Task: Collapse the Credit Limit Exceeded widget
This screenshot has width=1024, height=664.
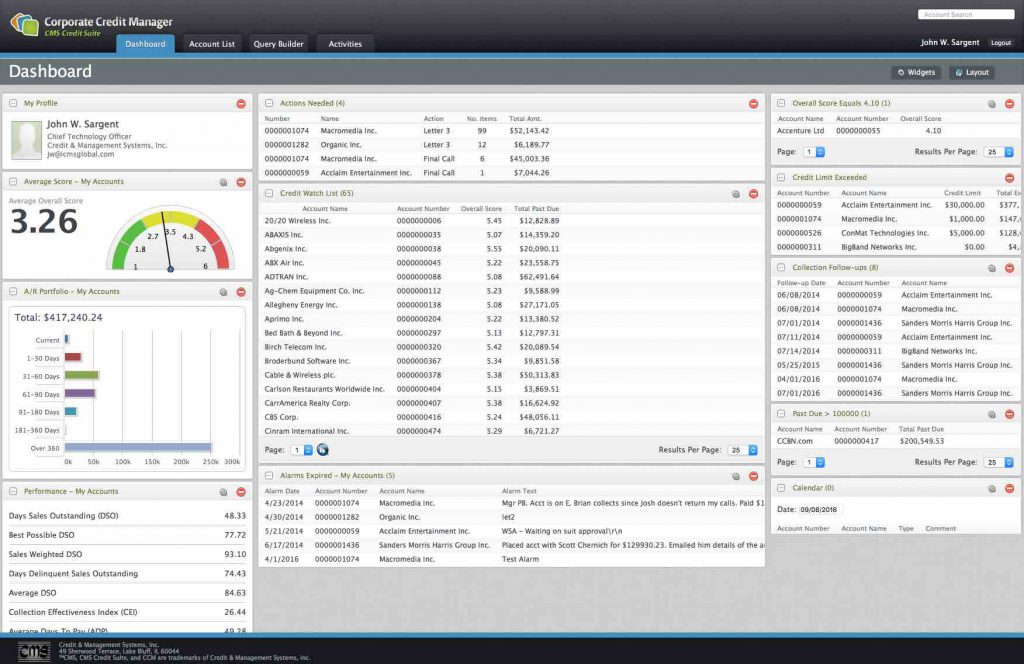Action: coord(781,177)
